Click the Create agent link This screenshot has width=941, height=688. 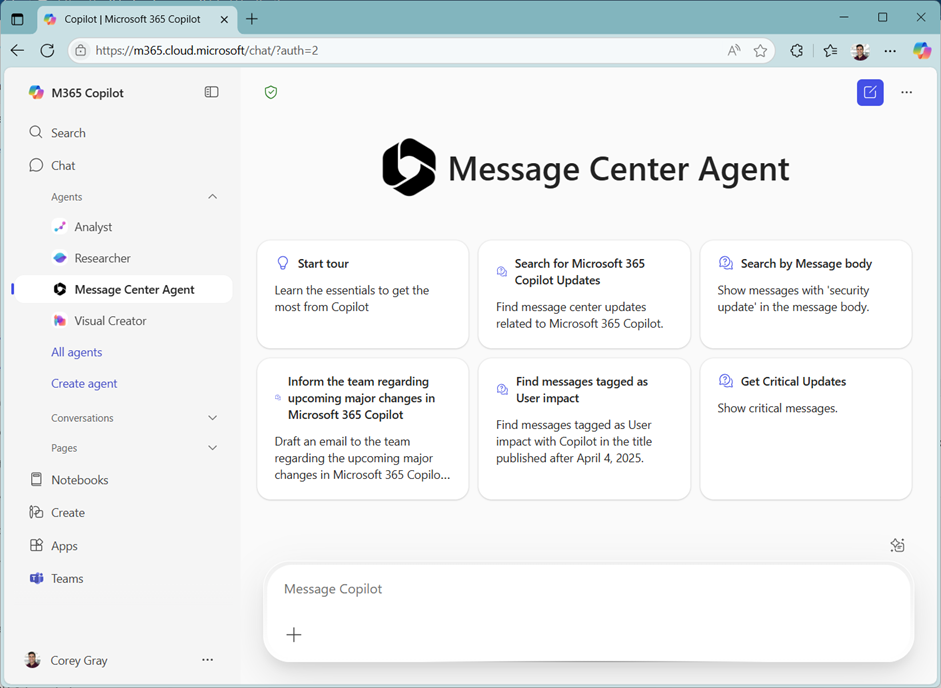84,383
